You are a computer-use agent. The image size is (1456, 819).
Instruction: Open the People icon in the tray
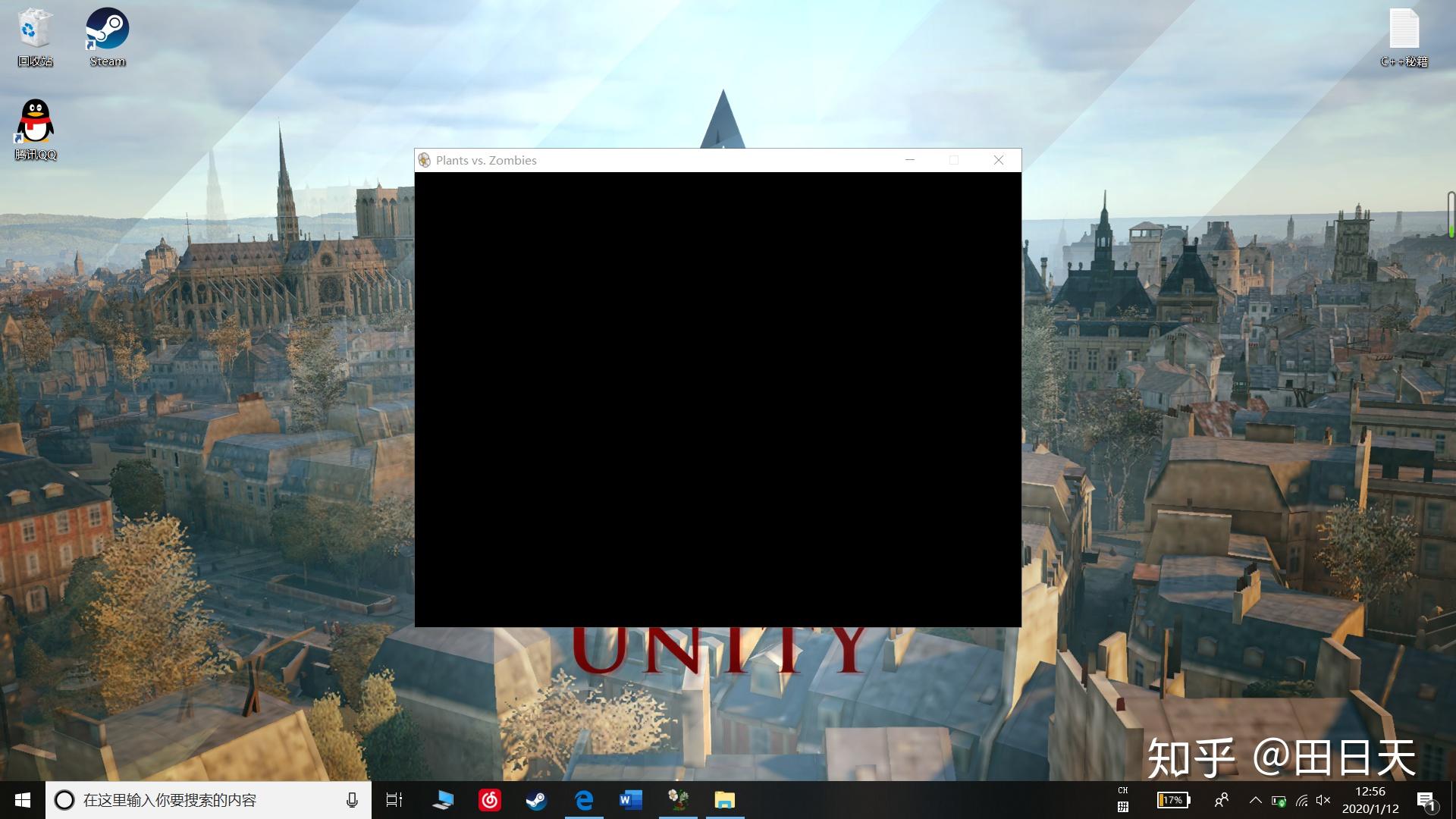1222,800
